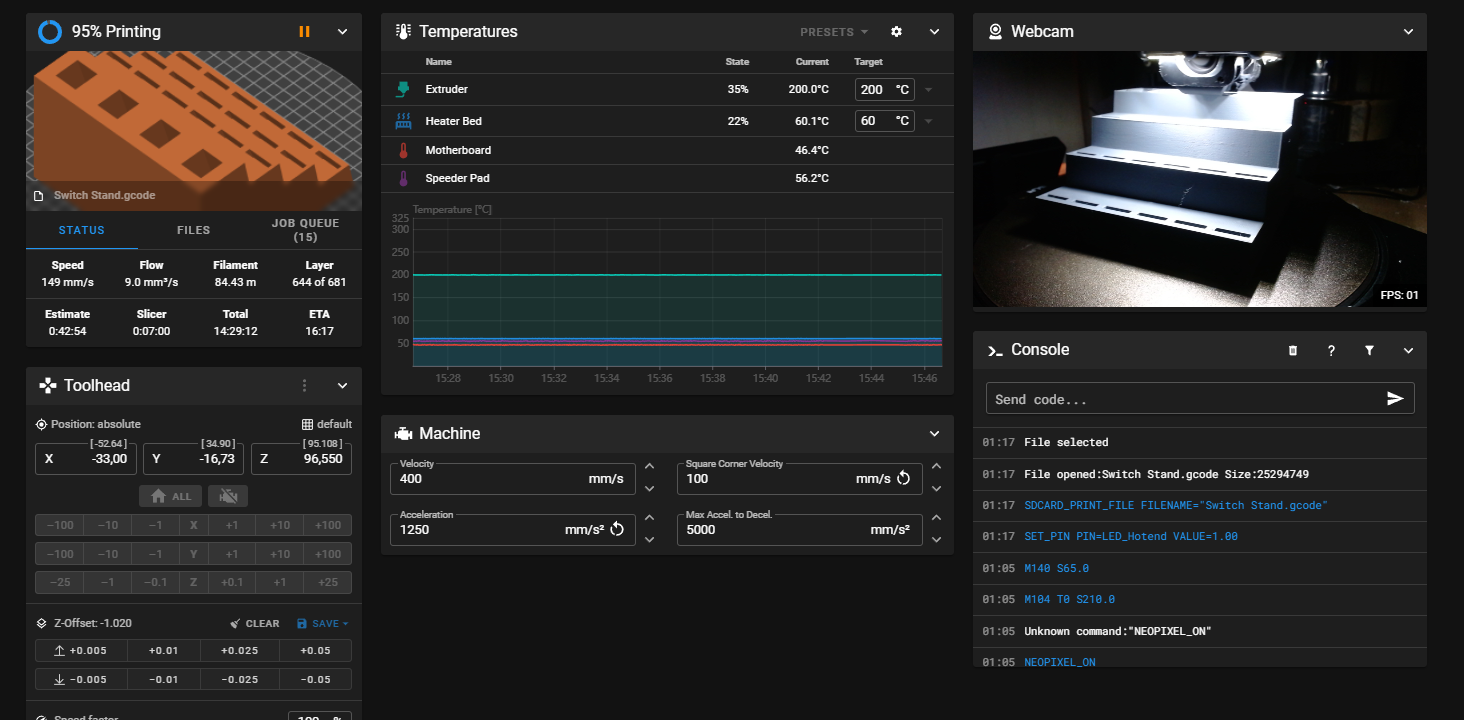Focus the Send code input field
Viewport: 1464px width, 720px height.
(1180, 399)
